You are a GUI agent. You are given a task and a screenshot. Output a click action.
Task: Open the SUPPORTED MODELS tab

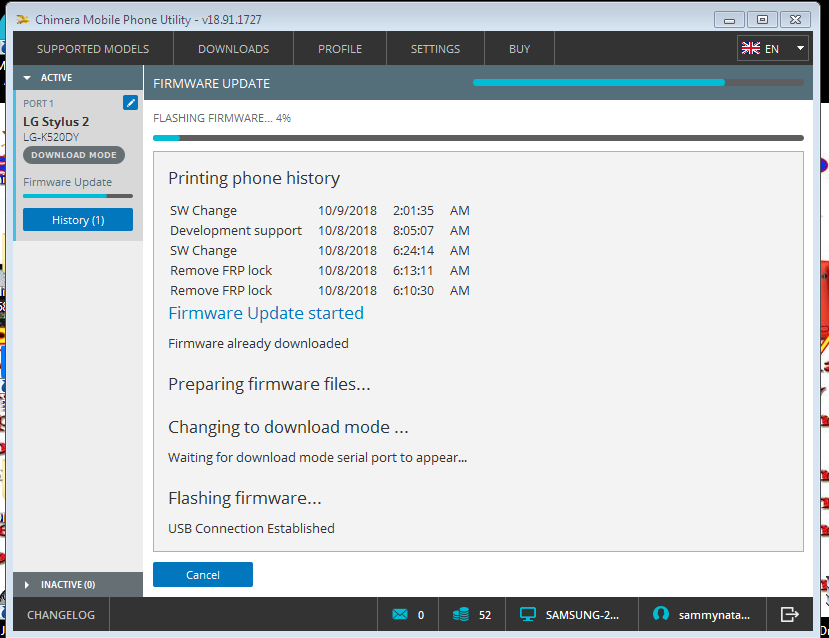(93, 49)
